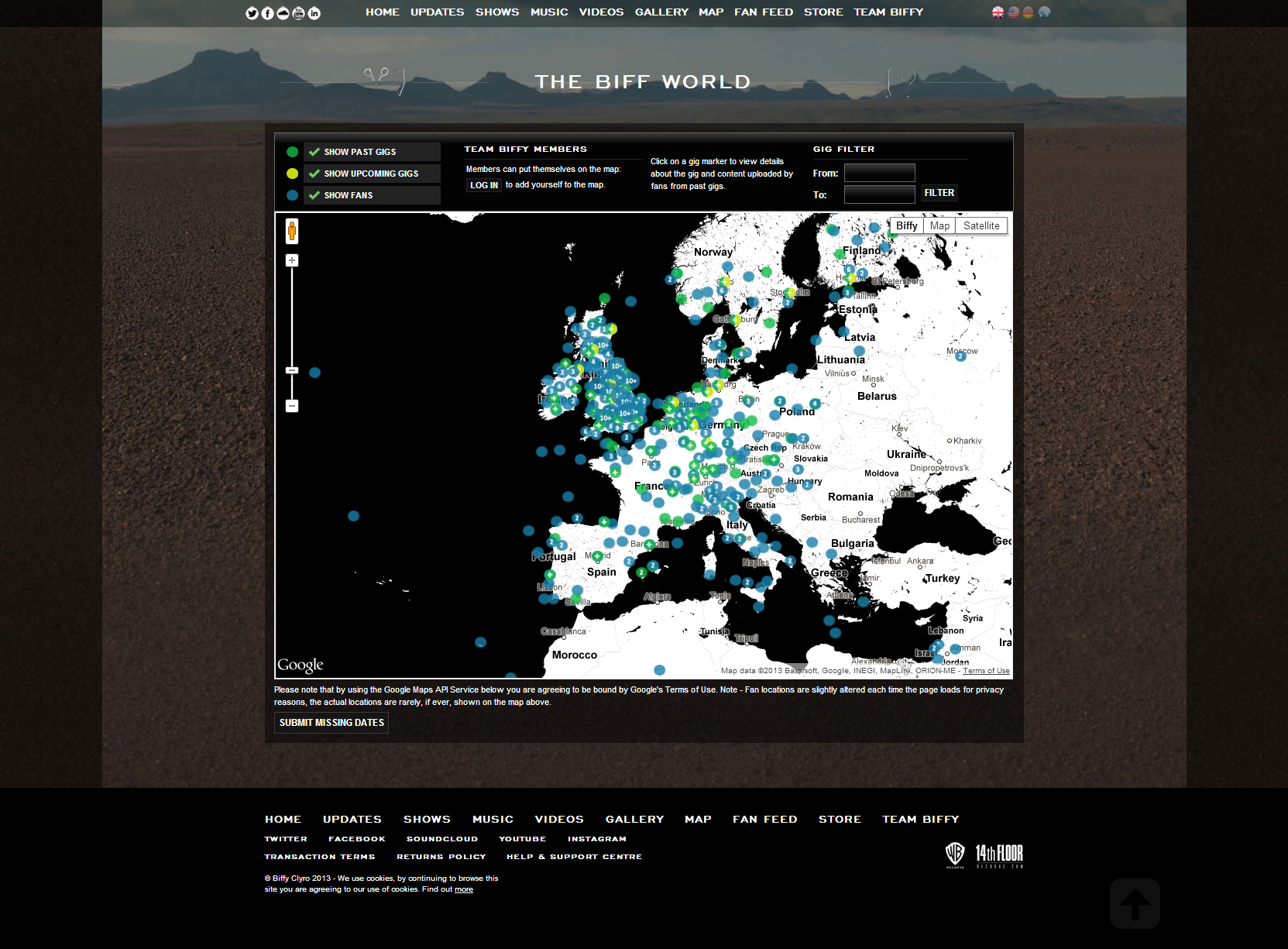Screen dimensions: 1288x949
Task: Open the SoundCloud cloud icon in the top bar
Action: tap(283, 13)
